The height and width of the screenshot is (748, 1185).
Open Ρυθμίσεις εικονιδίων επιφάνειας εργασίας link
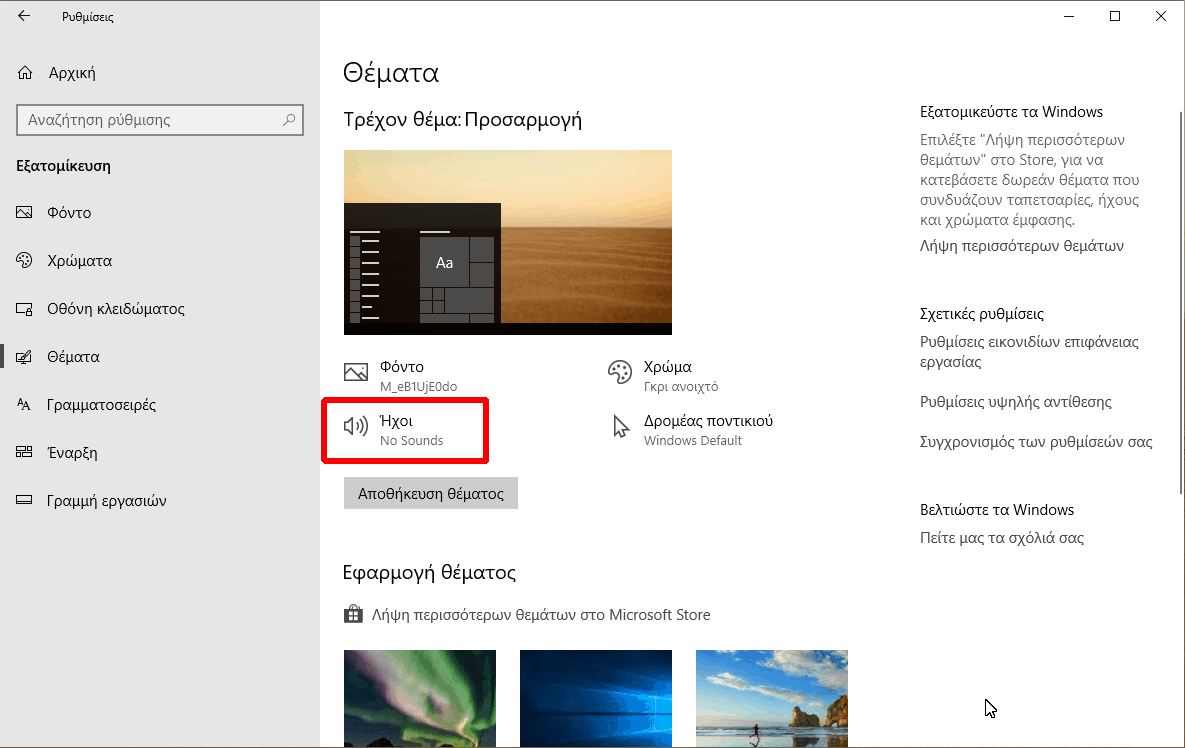click(x=1029, y=351)
